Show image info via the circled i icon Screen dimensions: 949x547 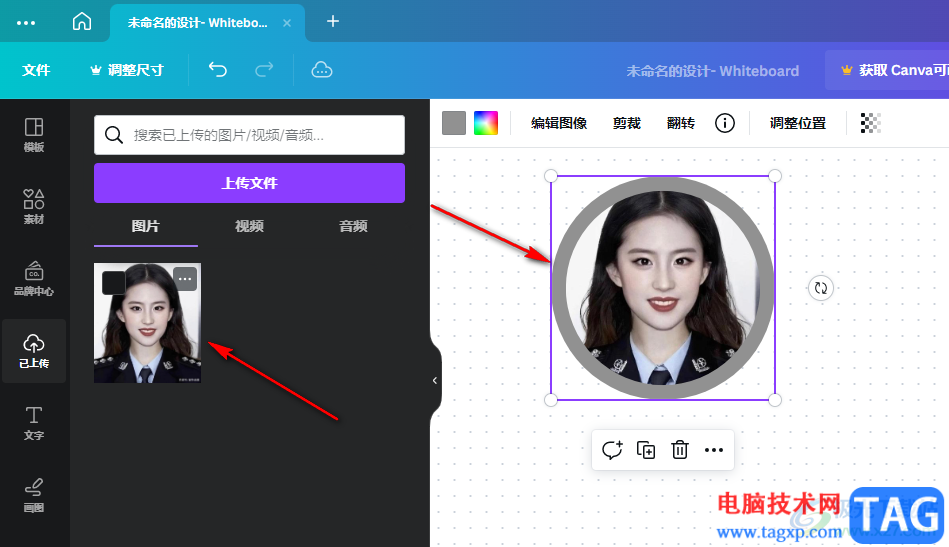(x=724, y=123)
